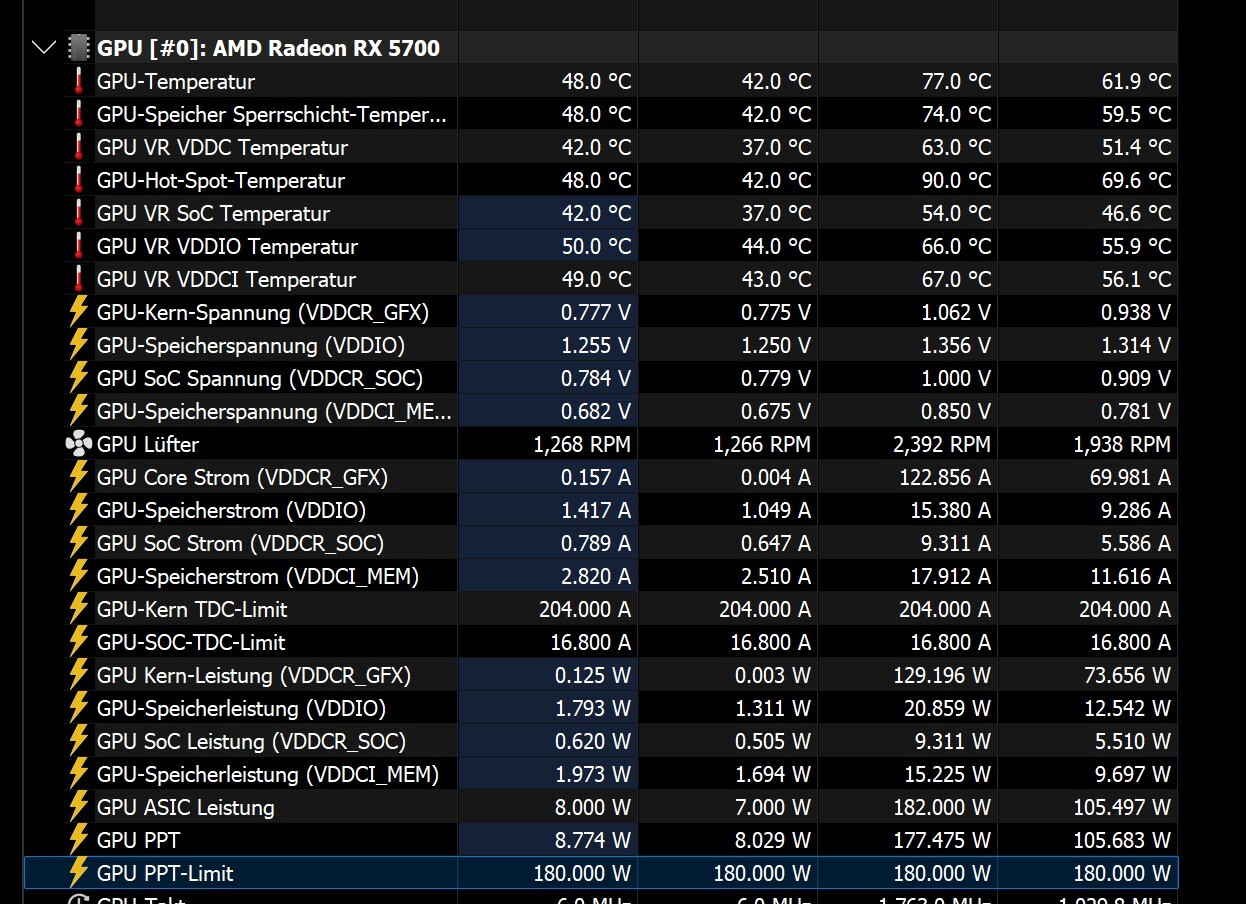Click the 2,392 RPM maximum fan value
The height and width of the screenshot is (904, 1246).
point(941,444)
